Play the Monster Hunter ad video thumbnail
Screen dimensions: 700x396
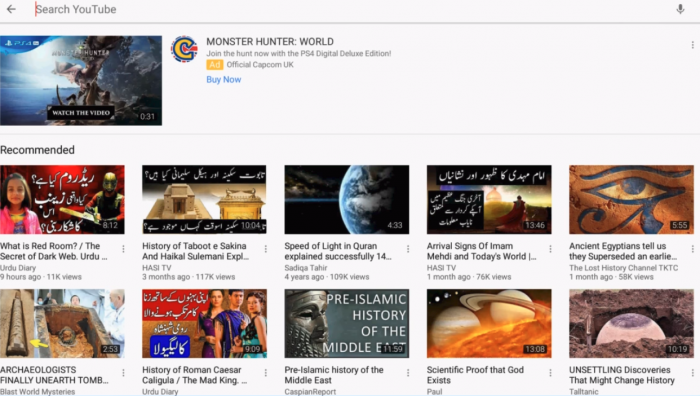click(81, 80)
